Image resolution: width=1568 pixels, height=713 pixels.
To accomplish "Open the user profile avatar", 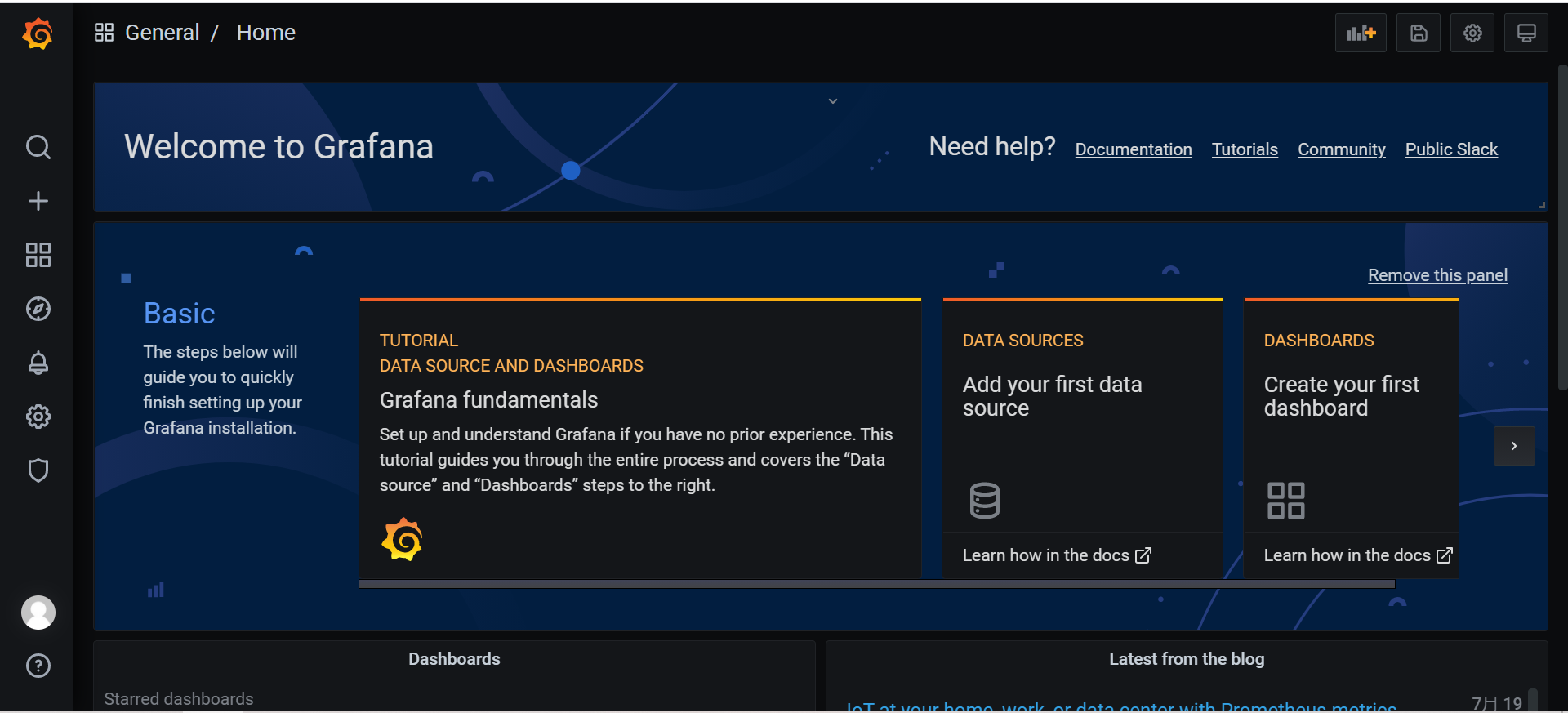I will pyautogui.click(x=38, y=613).
